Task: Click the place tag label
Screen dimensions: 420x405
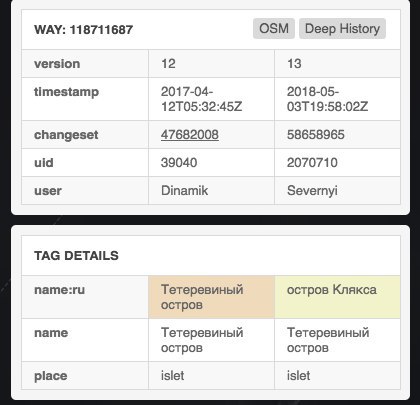Action: pos(51,376)
